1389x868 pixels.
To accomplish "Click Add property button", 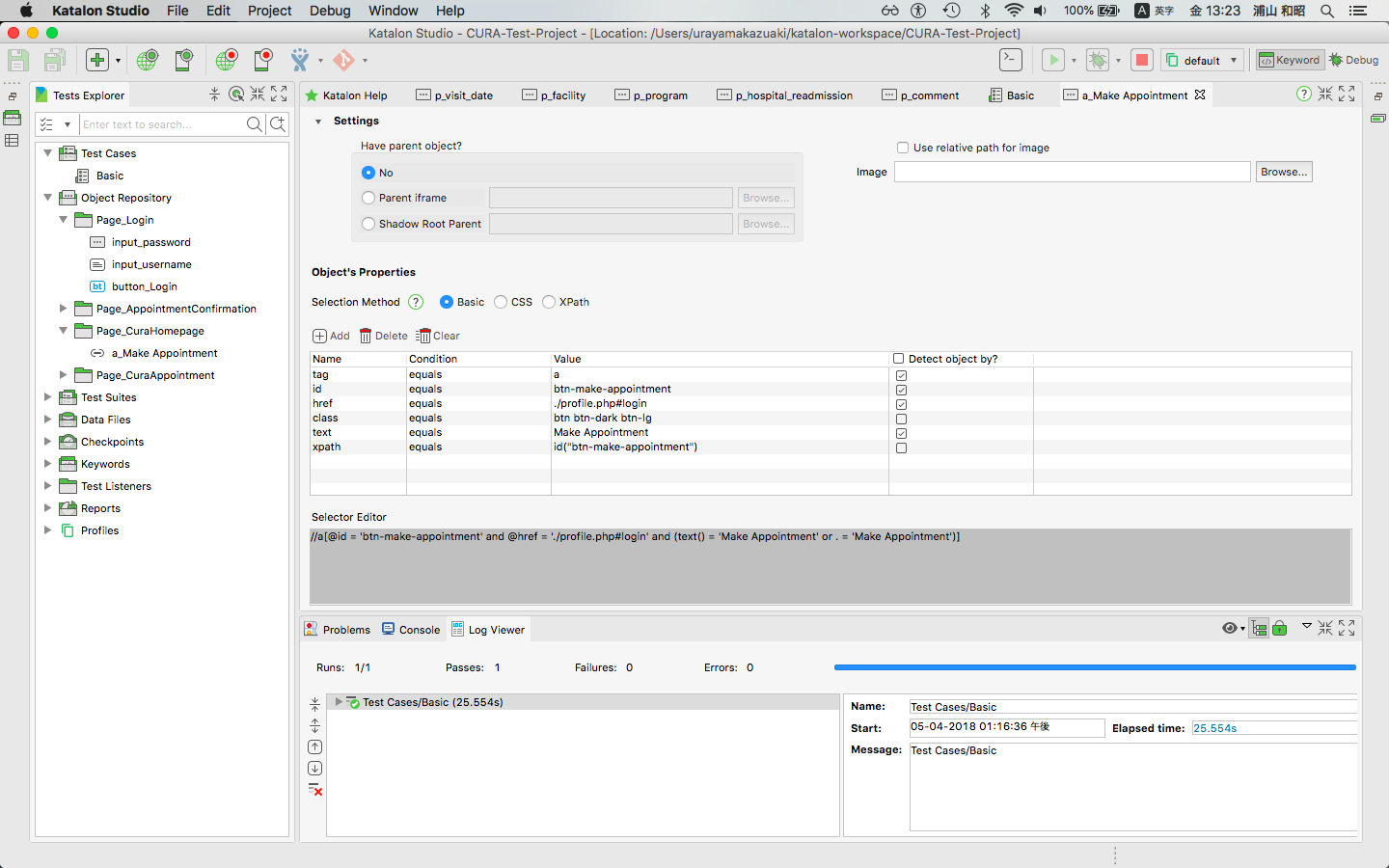I will [331, 336].
